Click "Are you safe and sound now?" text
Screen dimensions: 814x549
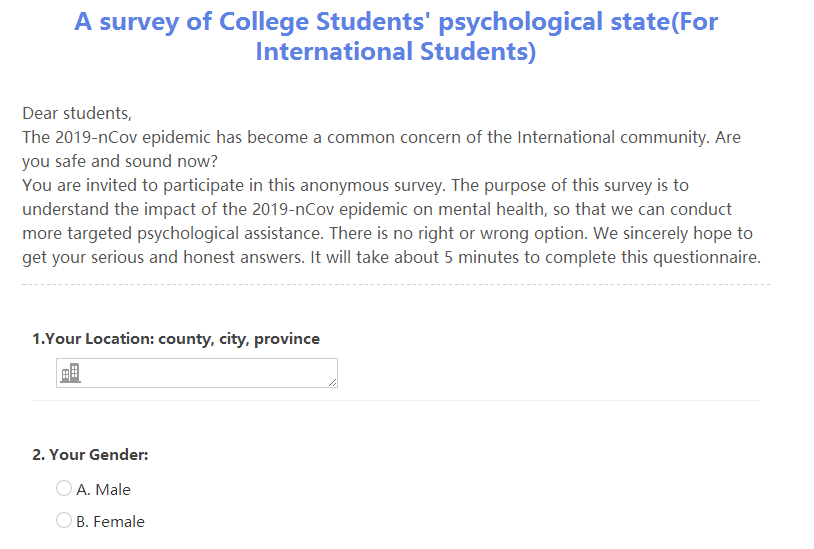pos(120,161)
